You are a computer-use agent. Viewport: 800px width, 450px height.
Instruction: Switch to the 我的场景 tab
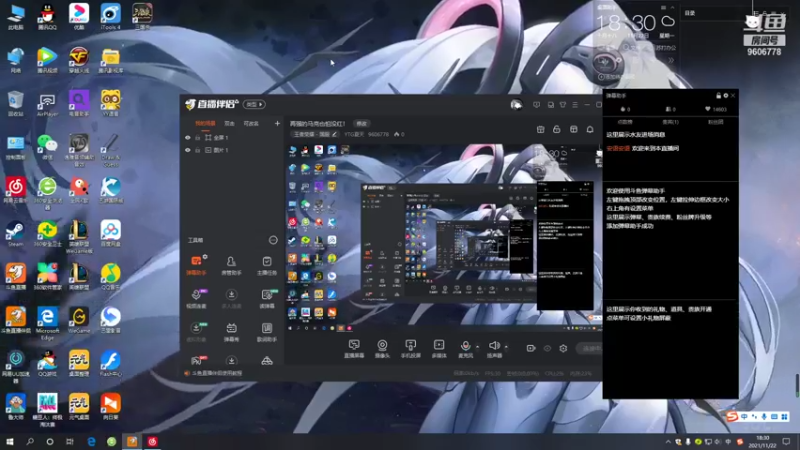pyautogui.click(x=205, y=123)
